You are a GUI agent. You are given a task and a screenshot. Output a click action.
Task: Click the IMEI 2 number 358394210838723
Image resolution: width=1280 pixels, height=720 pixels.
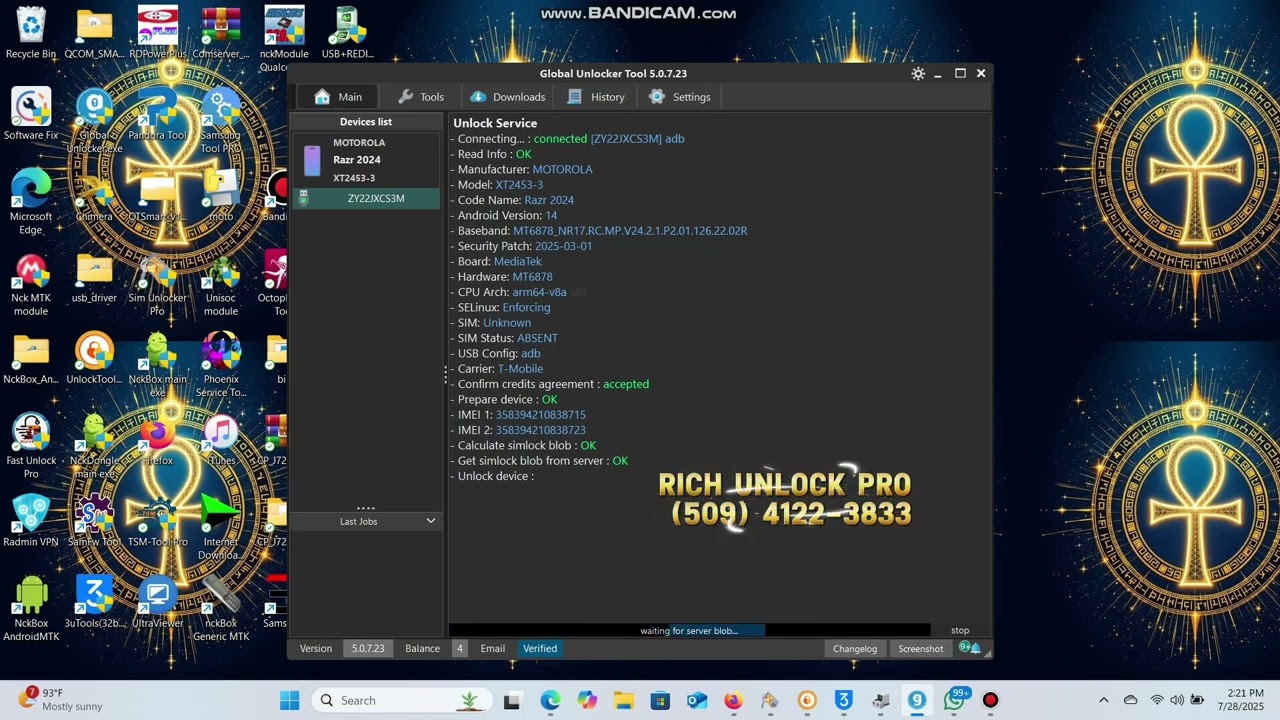pos(541,430)
